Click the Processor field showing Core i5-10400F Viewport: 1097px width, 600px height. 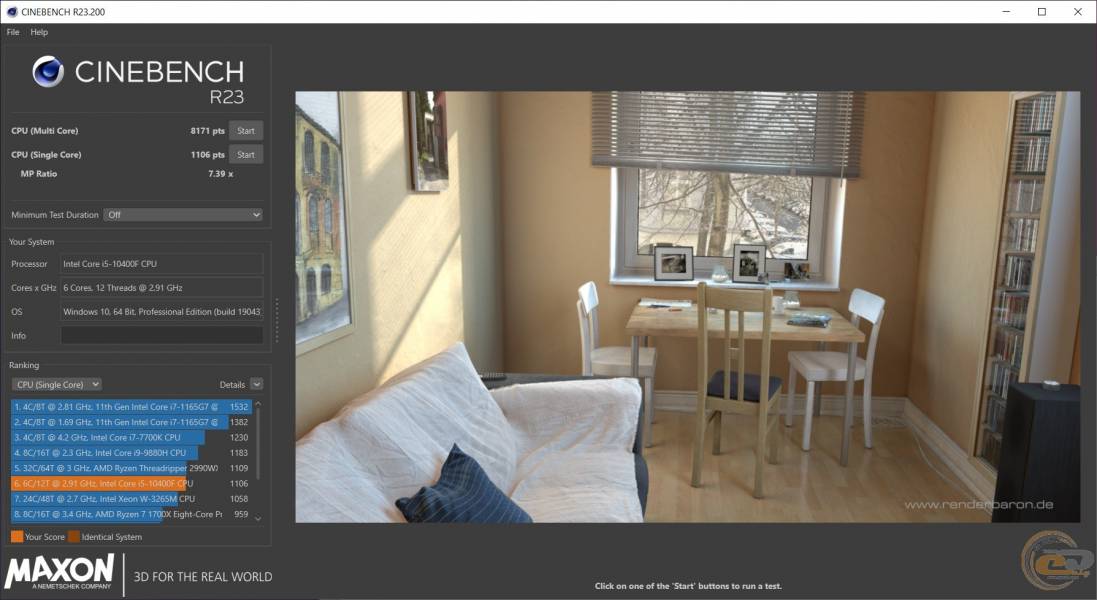[x=162, y=264]
